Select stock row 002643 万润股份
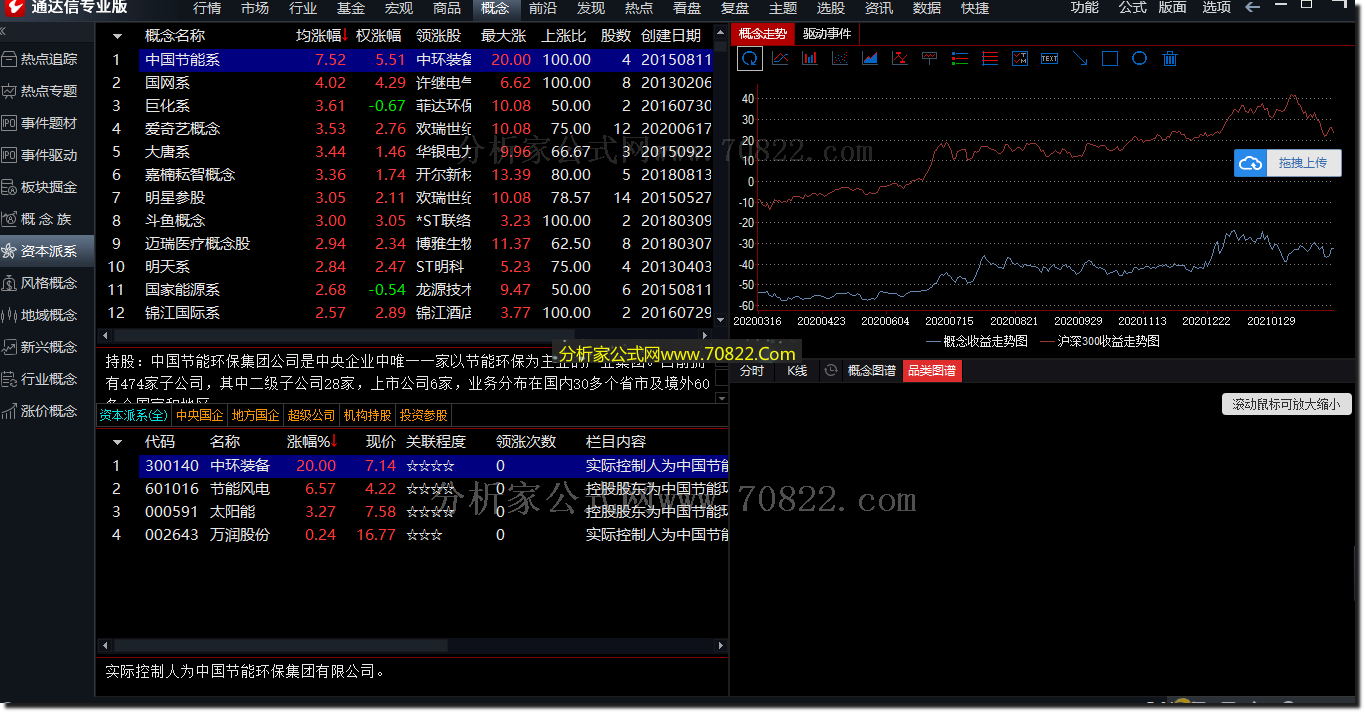Viewport: 1365px width, 712px height. click(x=411, y=535)
